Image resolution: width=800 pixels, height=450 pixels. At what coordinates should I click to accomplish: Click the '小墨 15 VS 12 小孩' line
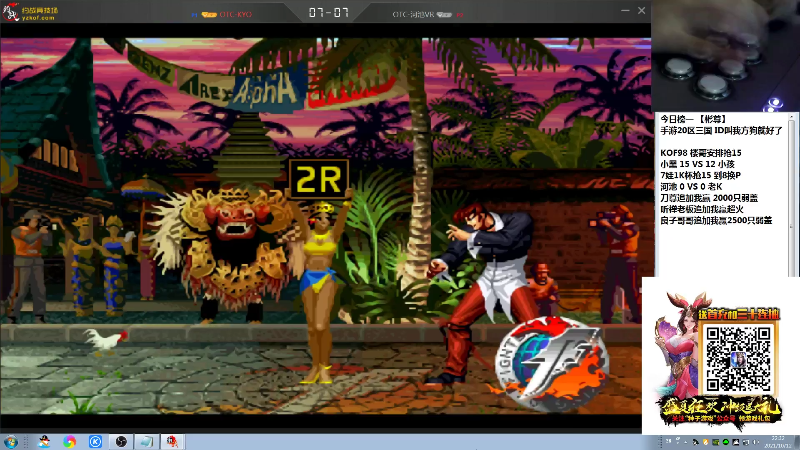[697, 164]
